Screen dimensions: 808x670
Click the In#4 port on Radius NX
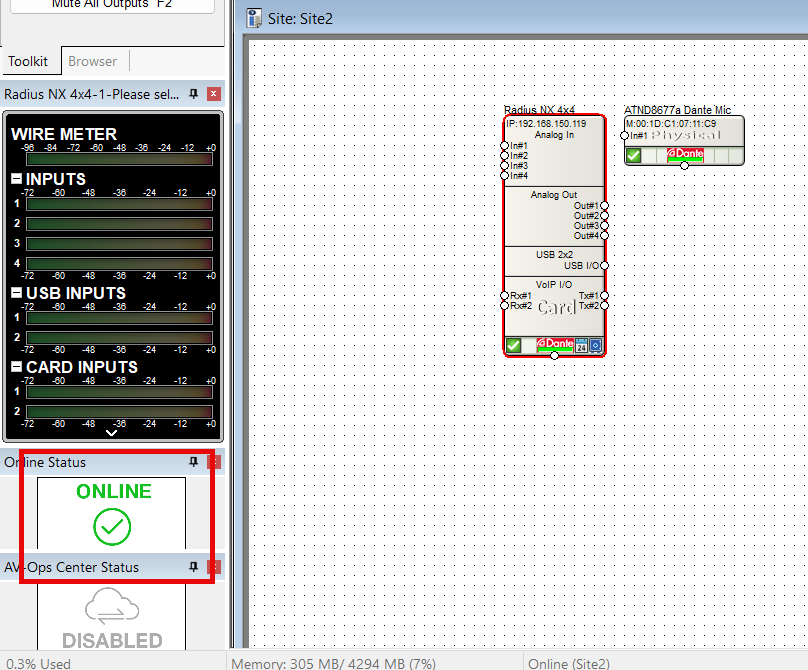(504, 176)
